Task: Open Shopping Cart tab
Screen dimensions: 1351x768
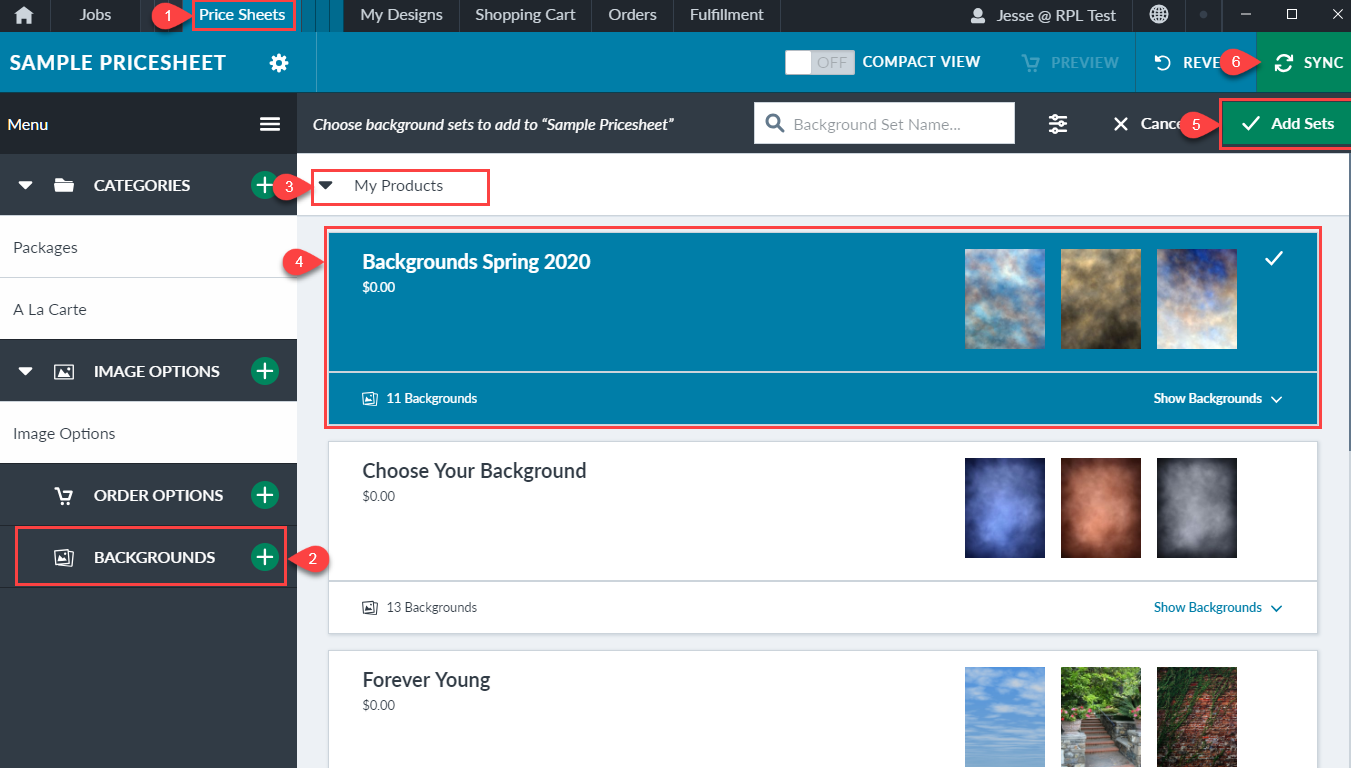Action: tap(525, 15)
